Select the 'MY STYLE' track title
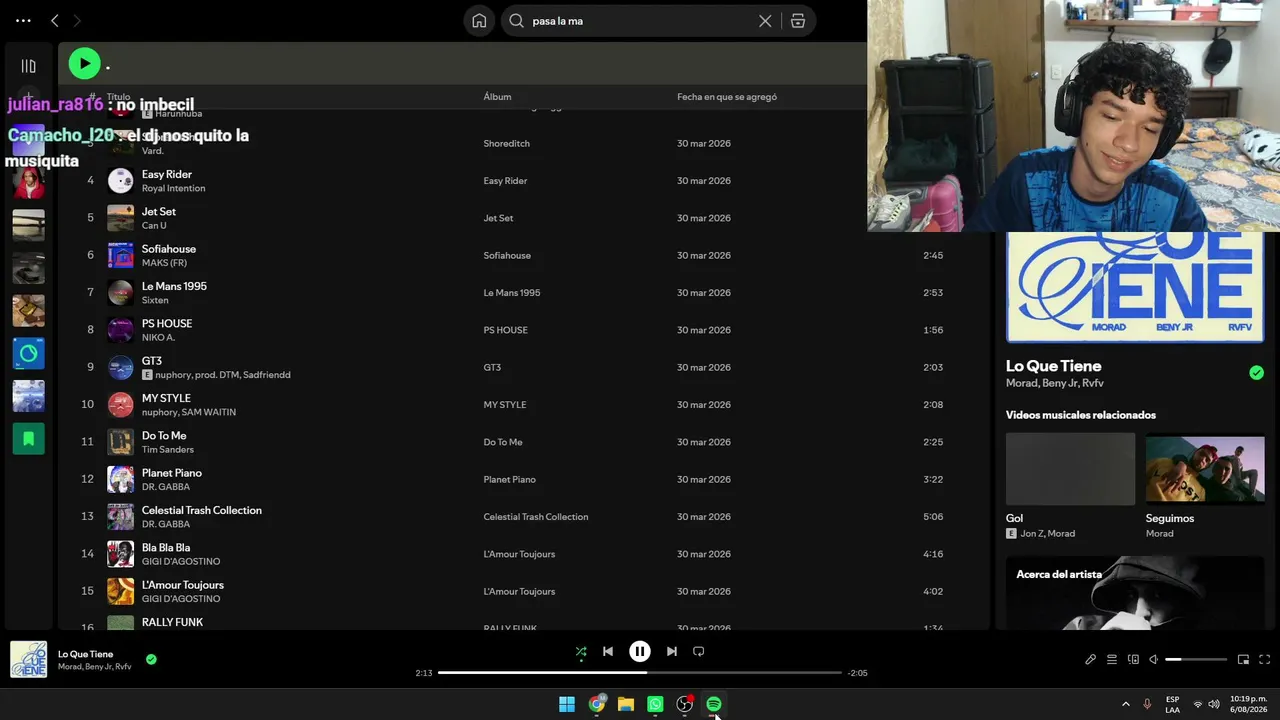The image size is (1280, 720). pos(166,398)
